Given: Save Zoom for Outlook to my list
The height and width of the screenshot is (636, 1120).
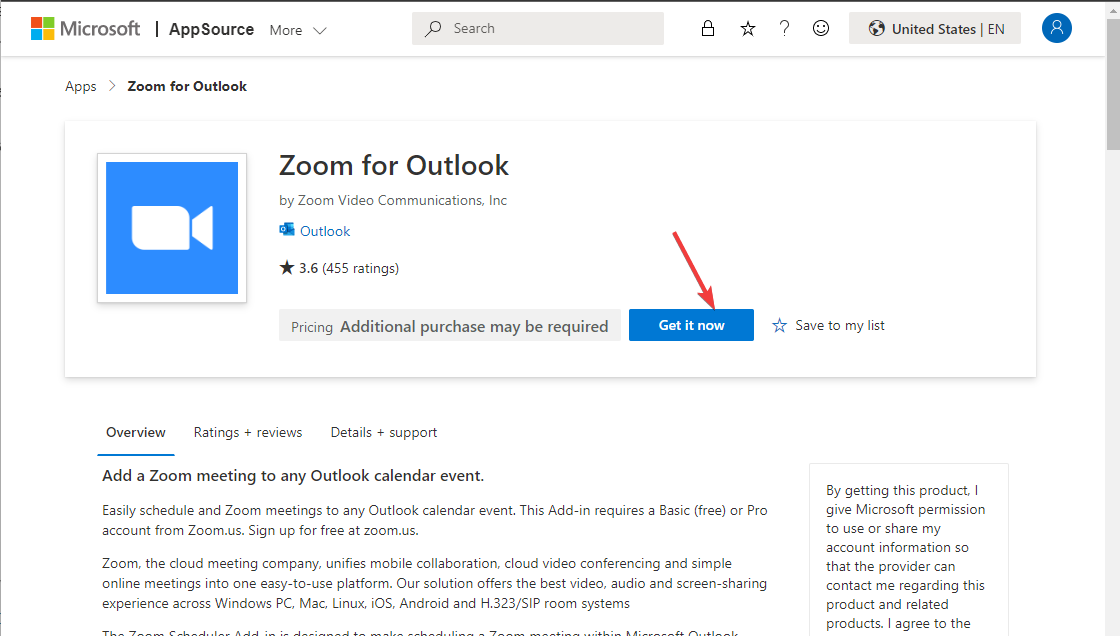Looking at the screenshot, I should tap(827, 325).
